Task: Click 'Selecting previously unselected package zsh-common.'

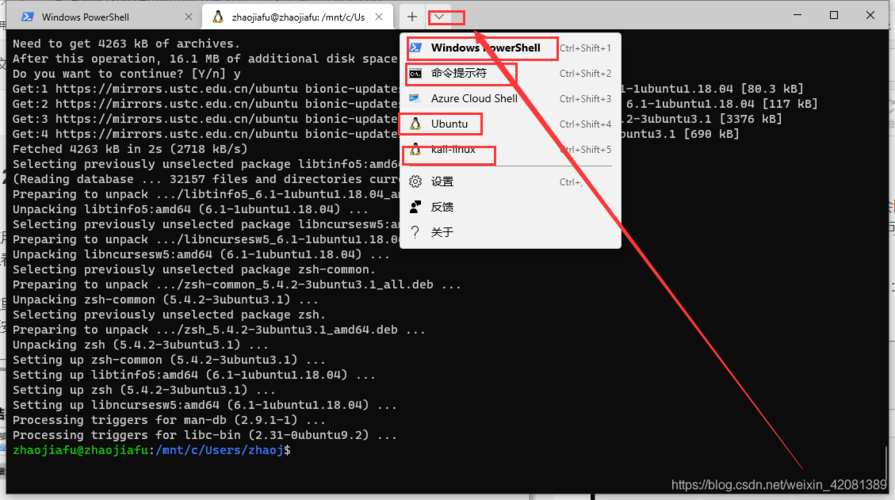Action: pyautogui.click(x=194, y=269)
